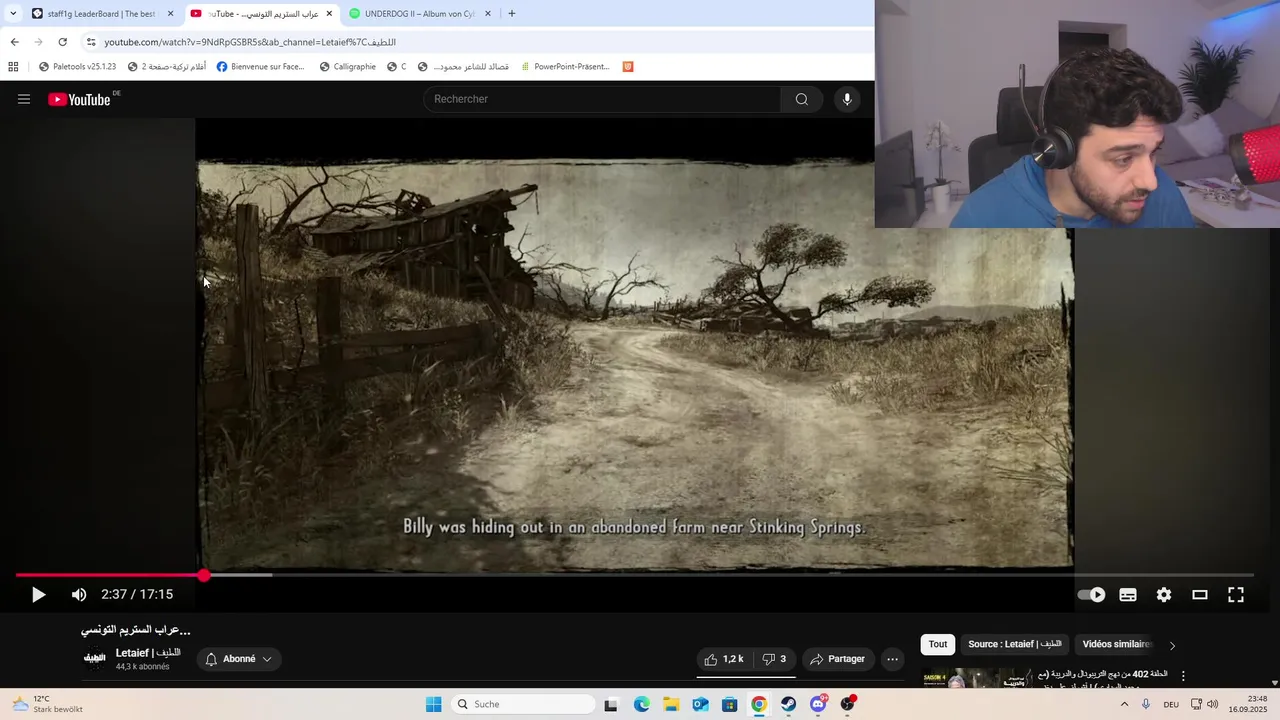Open a new browser tab
The height and width of the screenshot is (720, 1280).
click(x=512, y=14)
